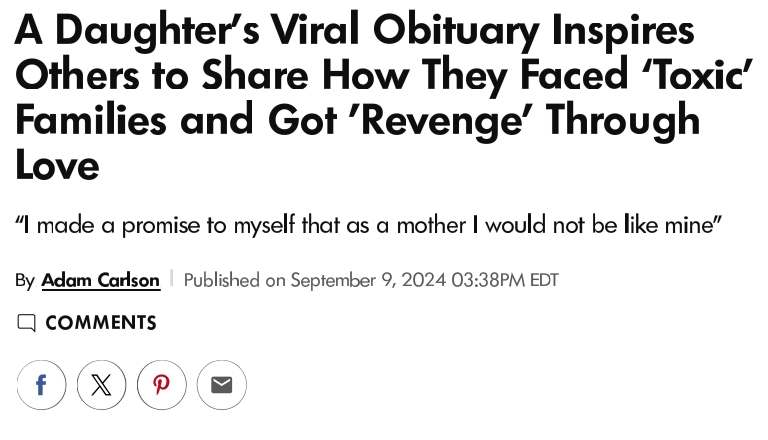
Task: Click the word 'Daughter's' in the headline
Action: point(163,30)
